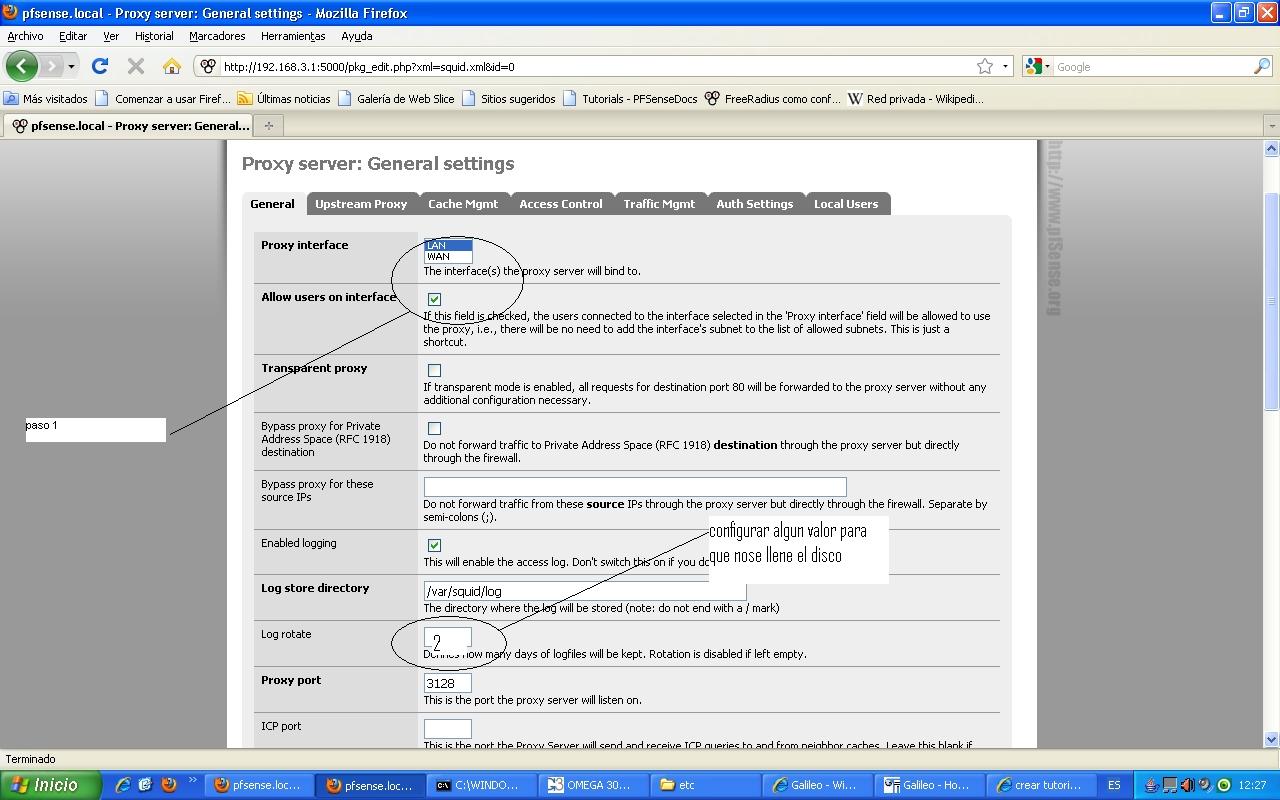Image resolution: width=1280 pixels, height=800 pixels.
Task: Open the Tutorials - PFSenseDocs bookmark
Action: click(x=639, y=99)
